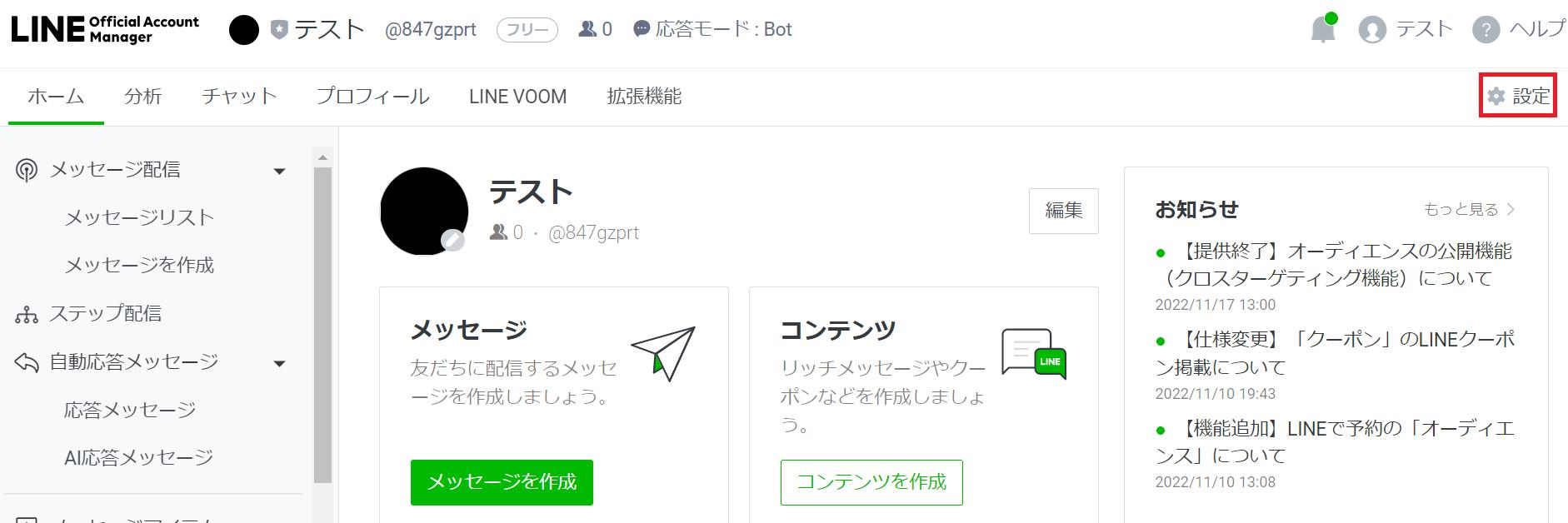This screenshot has height=523, width=1568.
Task: Click the paper plane message icon
Action: pos(663,354)
